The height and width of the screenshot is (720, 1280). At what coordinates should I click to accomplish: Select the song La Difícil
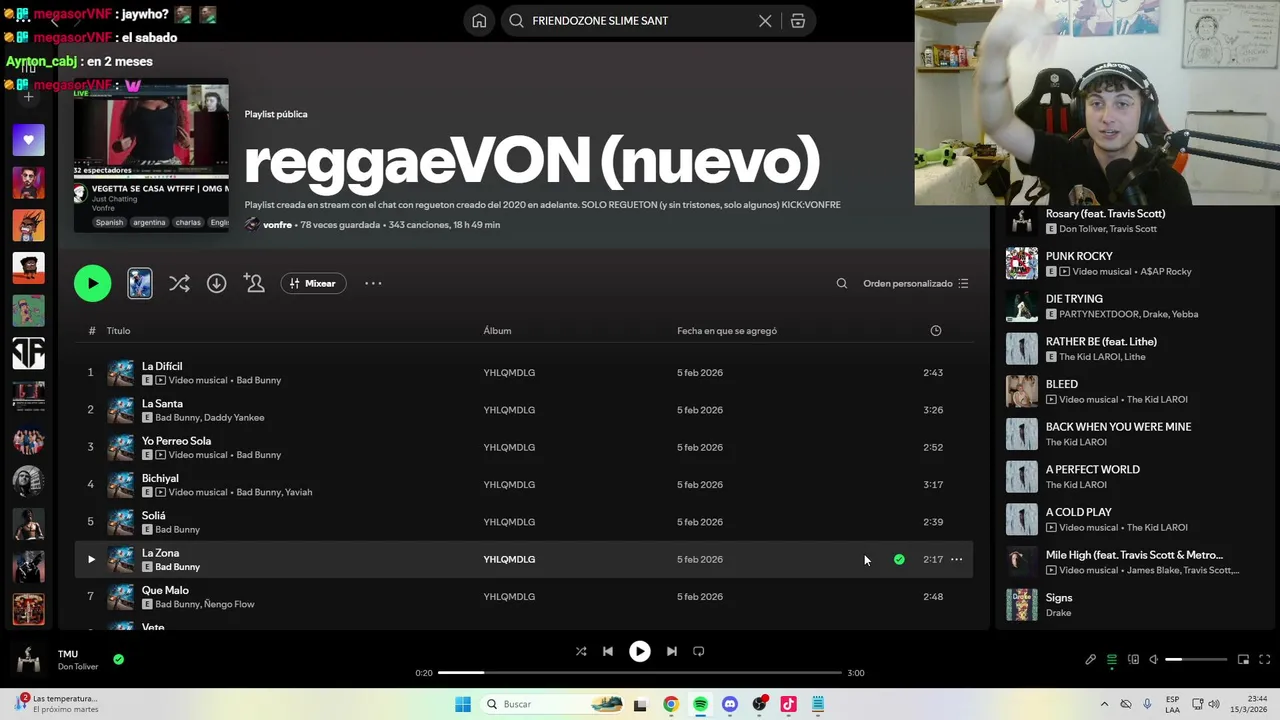coord(162,367)
